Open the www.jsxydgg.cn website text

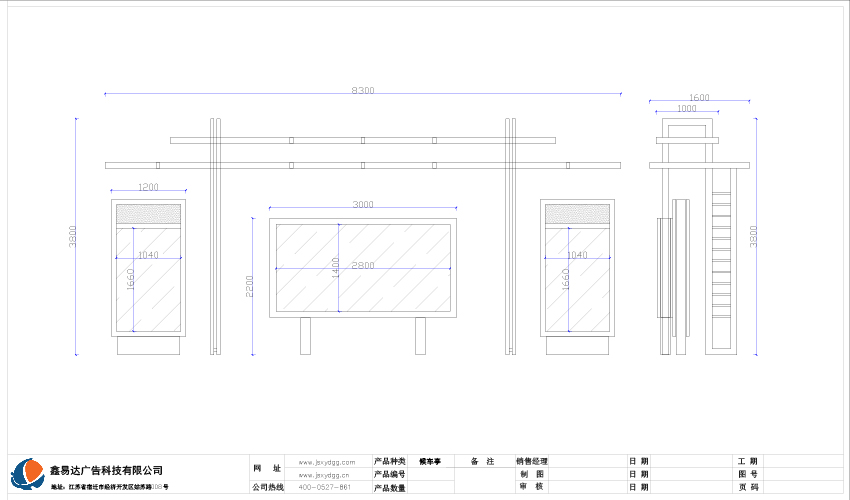pos(324,475)
